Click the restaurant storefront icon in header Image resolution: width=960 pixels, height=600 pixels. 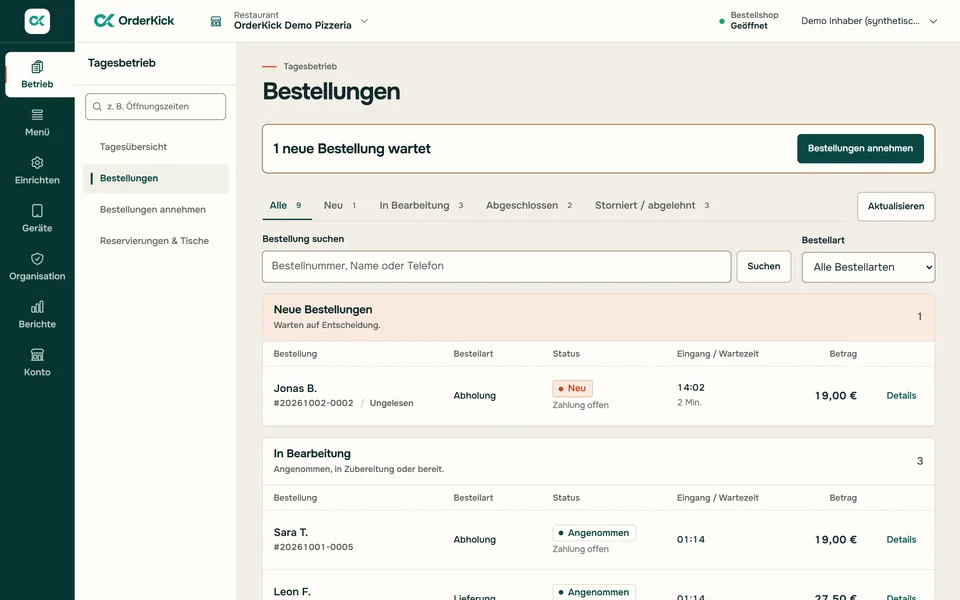[216, 21]
